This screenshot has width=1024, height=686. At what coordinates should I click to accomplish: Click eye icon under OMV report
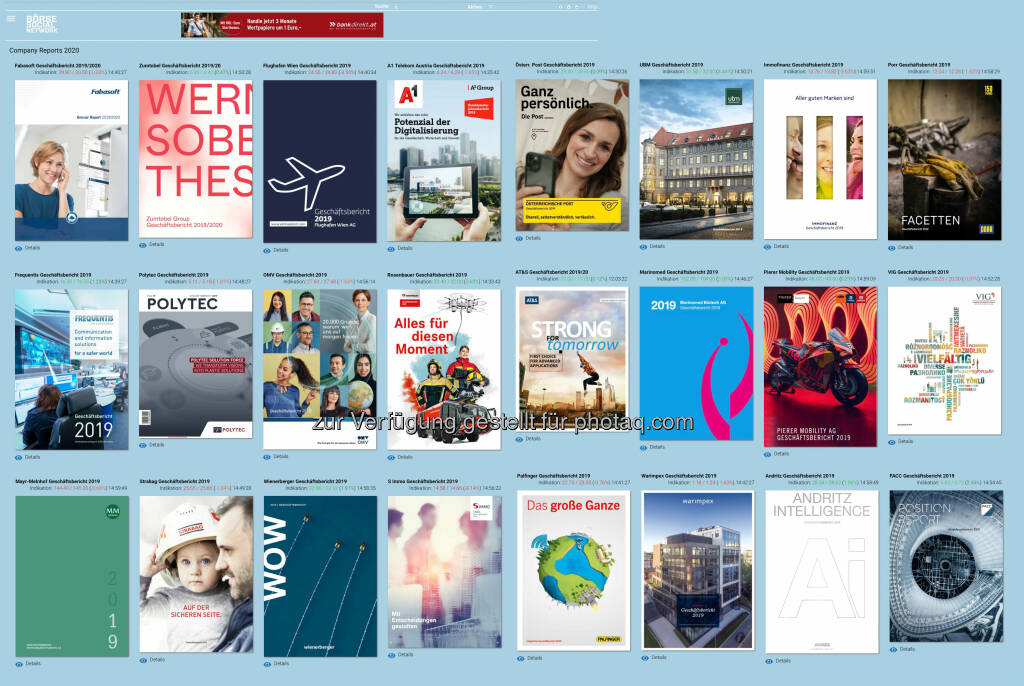pos(268,457)
